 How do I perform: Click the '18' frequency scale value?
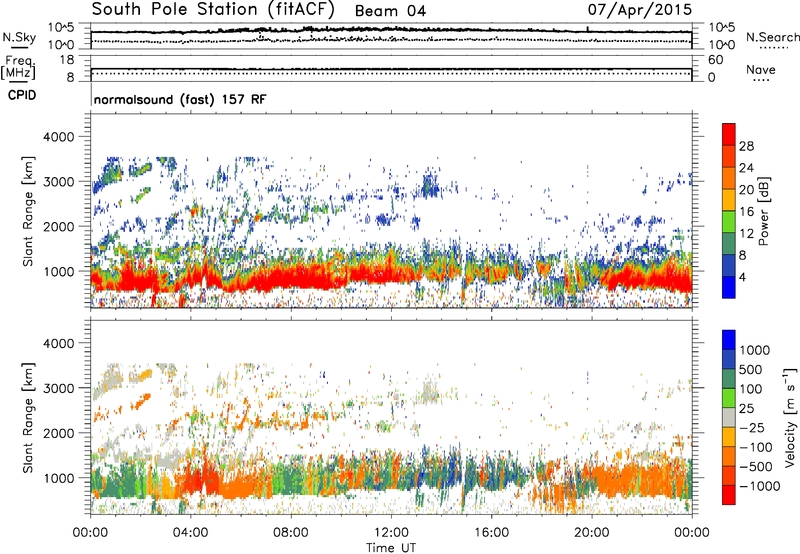pyautogui.click(x=67, y=60)
